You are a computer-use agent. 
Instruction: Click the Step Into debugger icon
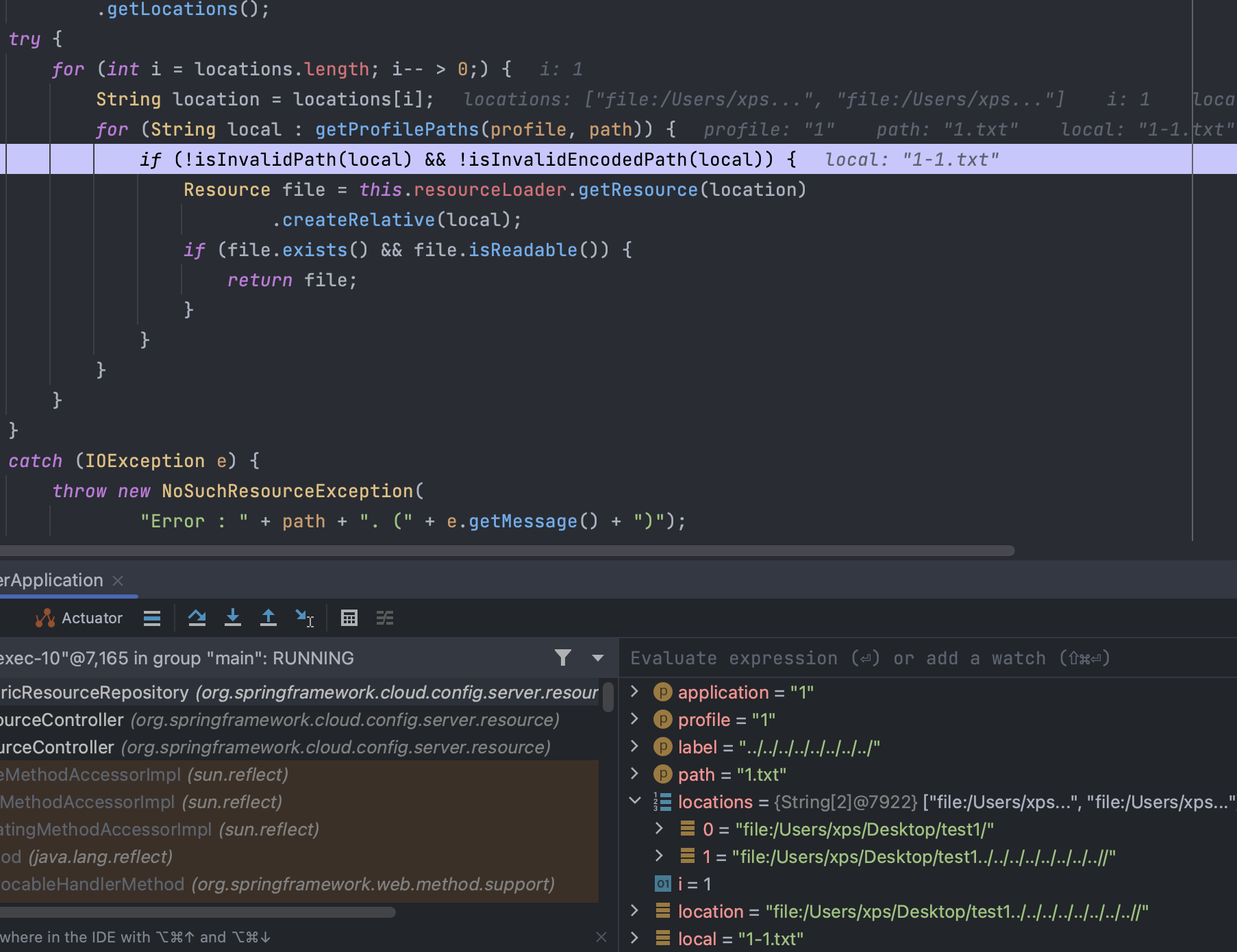[x=233, y=618]
